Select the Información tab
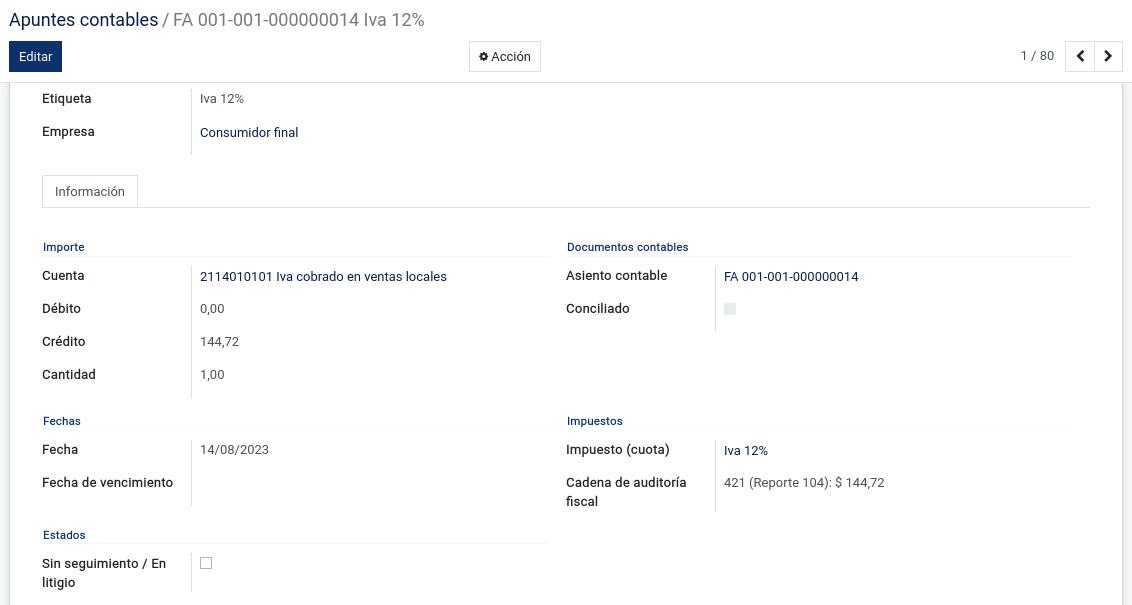The width and height of the screenshot is (1132, 605). coord(90,191)
